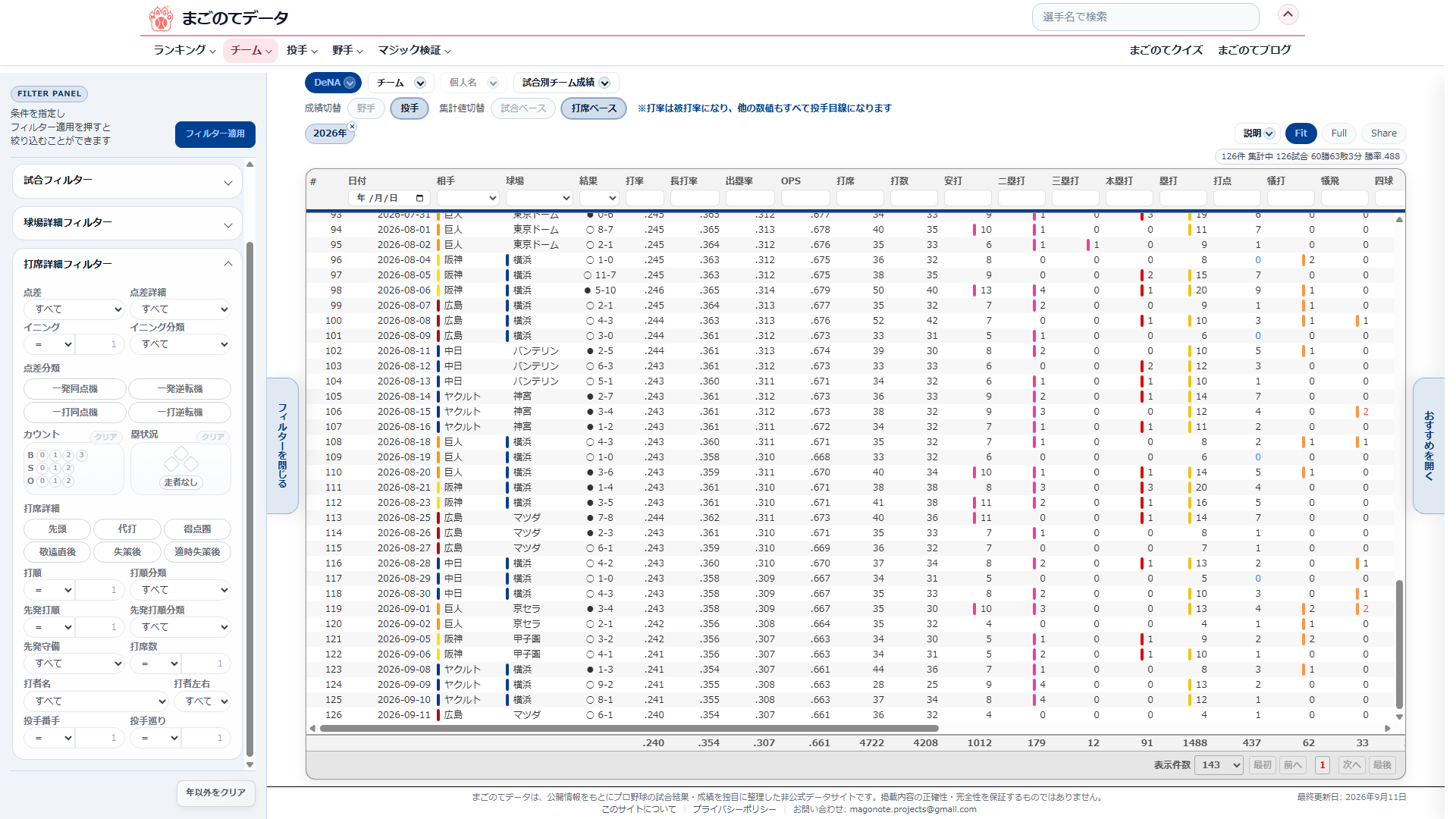Click the 選手名で検索 search field
This screenshot has width=1456, height=819.
pos(1145,17)
